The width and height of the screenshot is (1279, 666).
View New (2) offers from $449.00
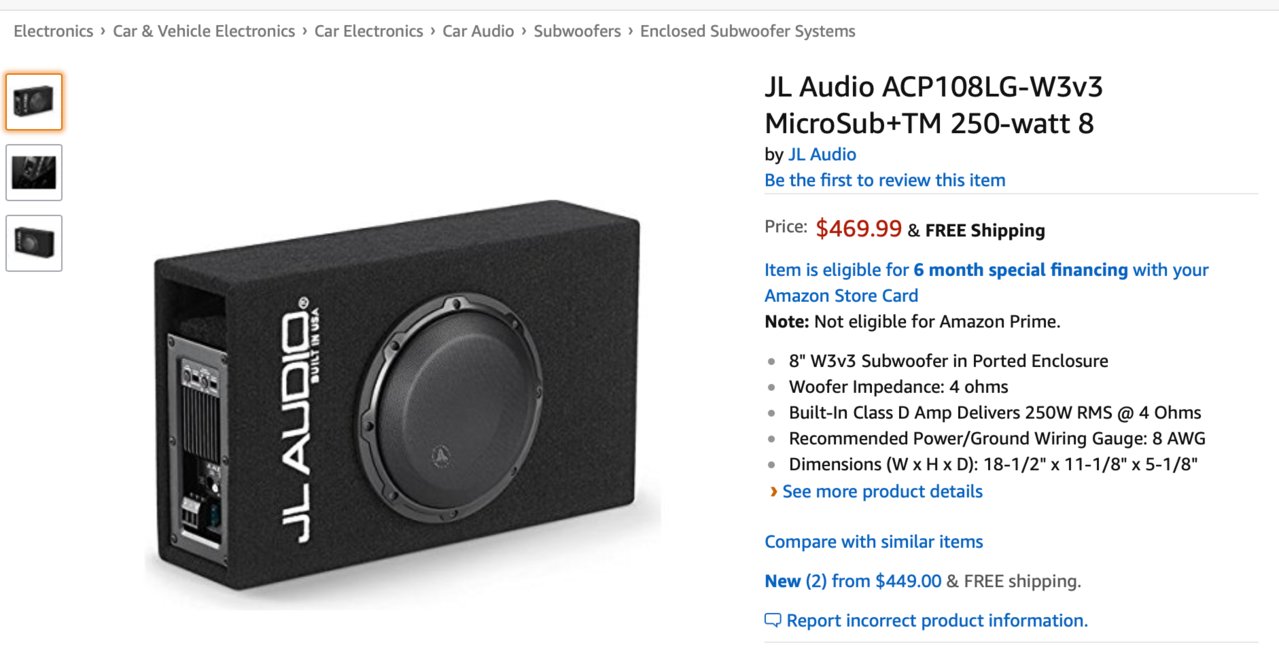click(x=853, y=581)
